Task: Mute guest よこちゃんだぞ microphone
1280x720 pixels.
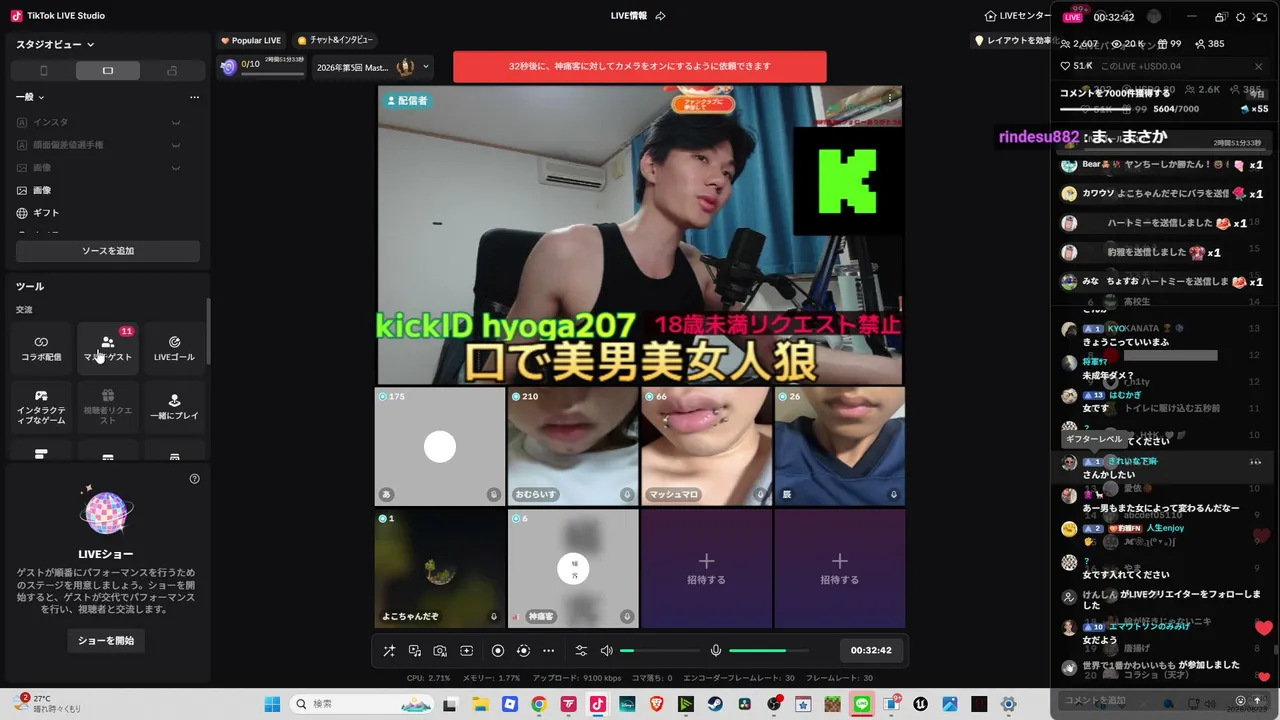Action: [494, 616]
